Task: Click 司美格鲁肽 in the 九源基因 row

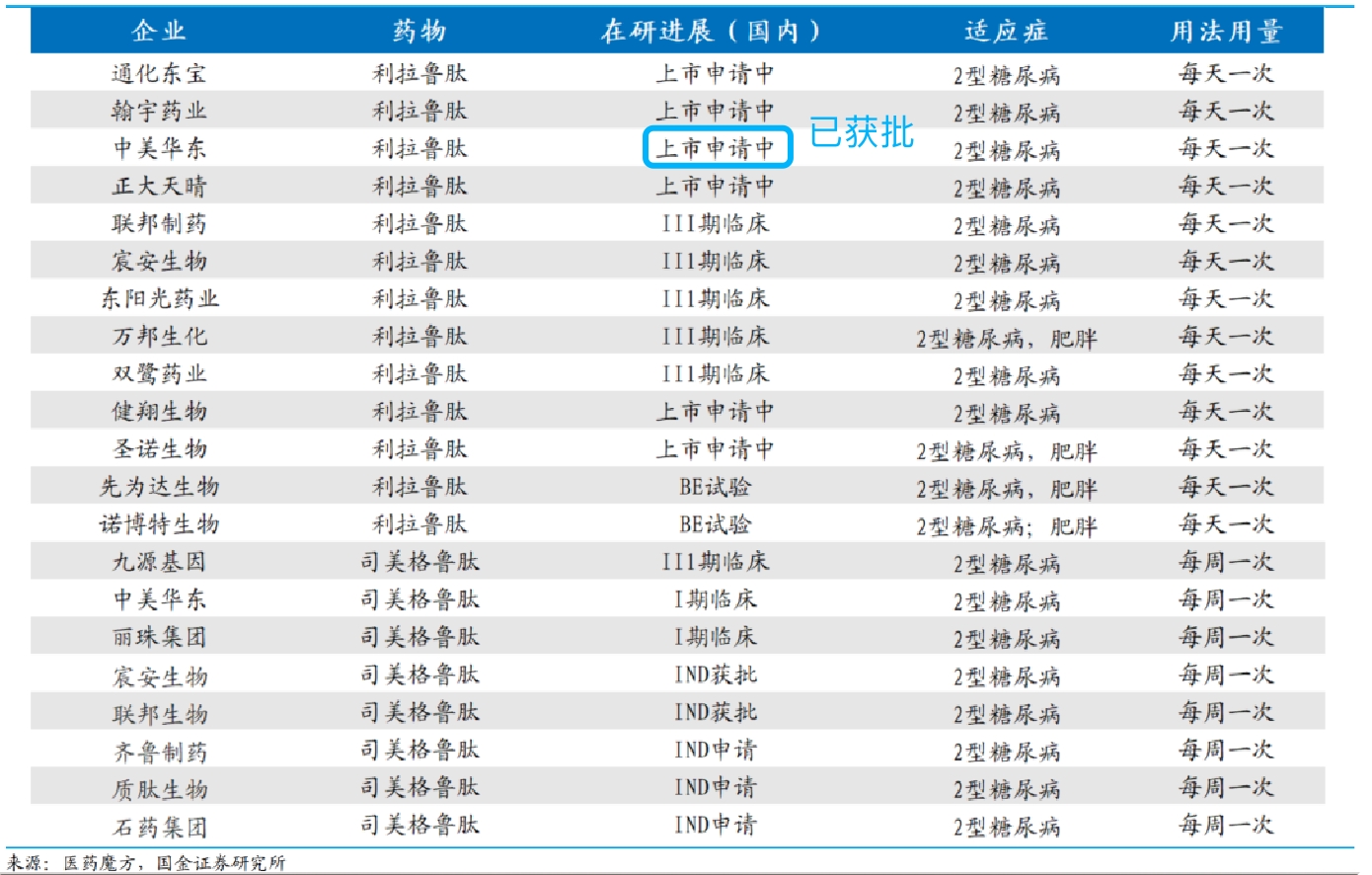Action: click(x=419, y=562)
